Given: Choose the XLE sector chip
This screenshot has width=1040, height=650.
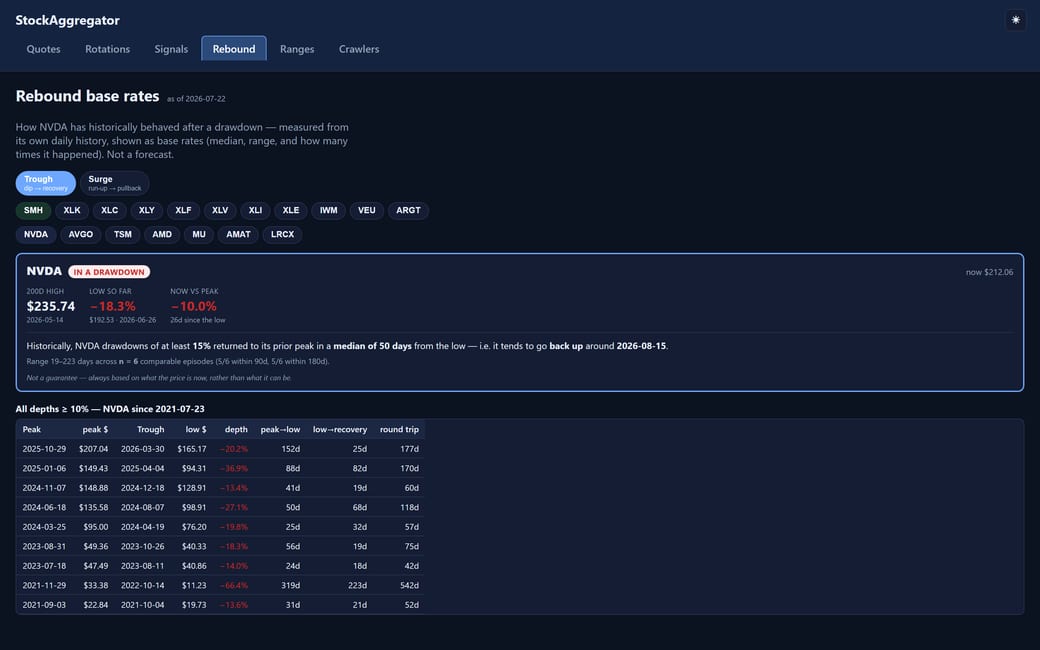Looking at the screenshot, I should pyautogui.click(x=291, y=210).
